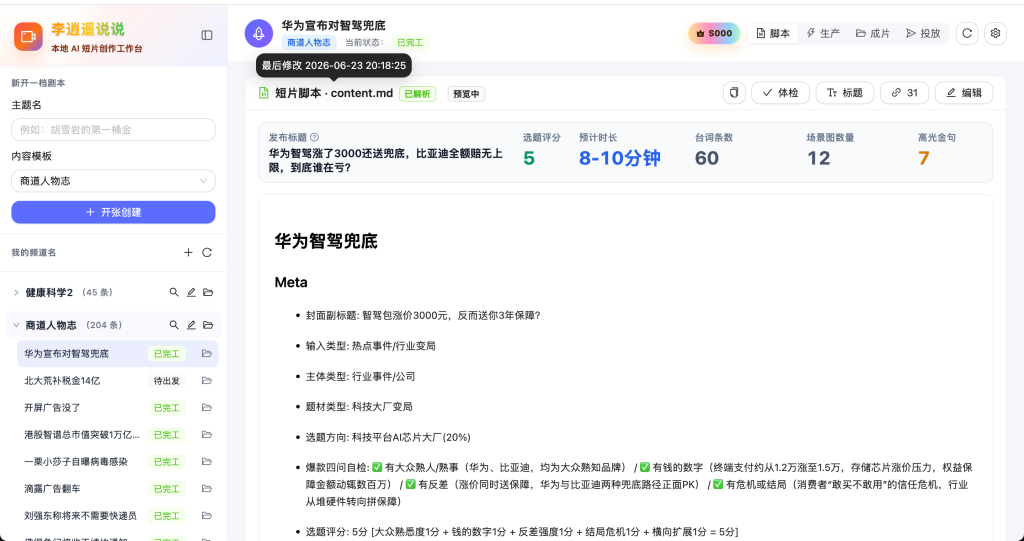Click the document icon beside 短片脚本
Viewport: 1024px width, 541px height.
pyautogui.click(x=264, y=93)
